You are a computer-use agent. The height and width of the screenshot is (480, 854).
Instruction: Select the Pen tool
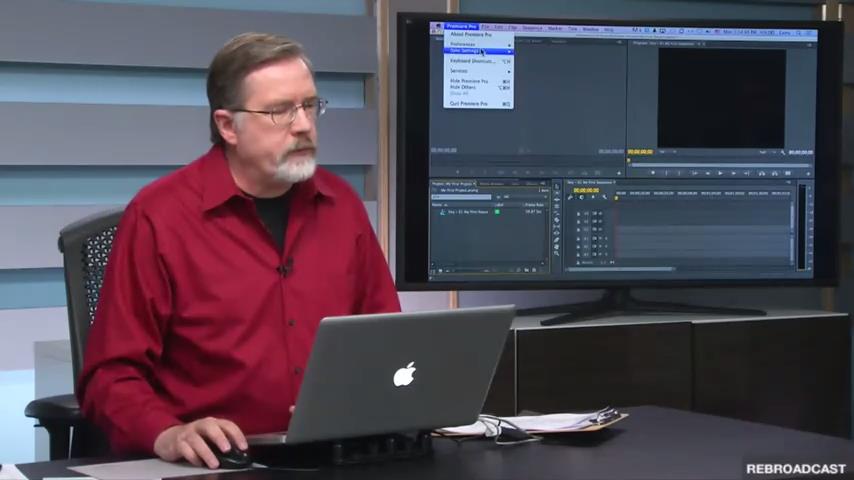[557, 240]
